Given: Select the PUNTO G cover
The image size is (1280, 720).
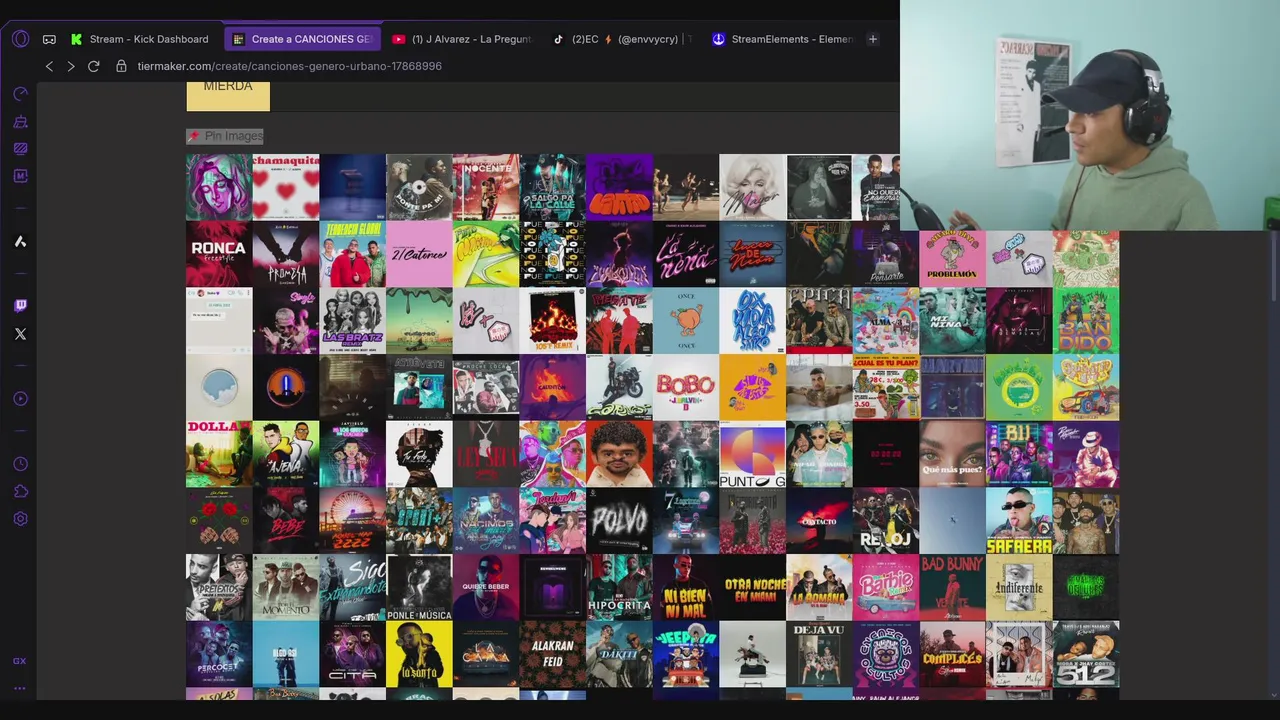Looking at the screenshot, I should coord(752,454).
